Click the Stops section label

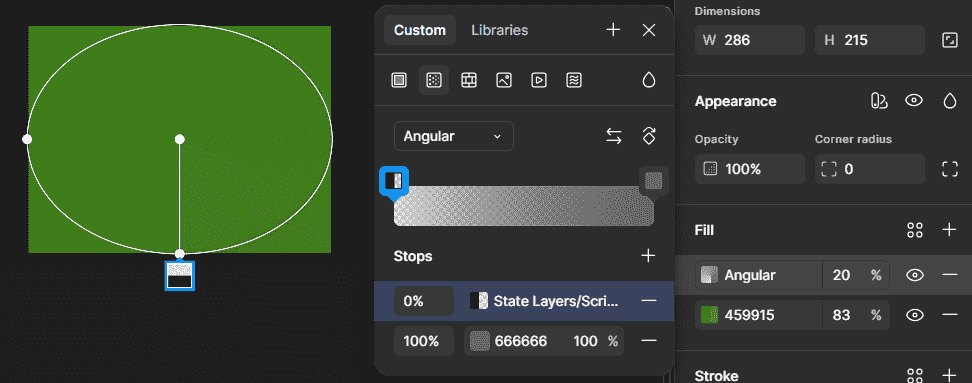(413, 256)
